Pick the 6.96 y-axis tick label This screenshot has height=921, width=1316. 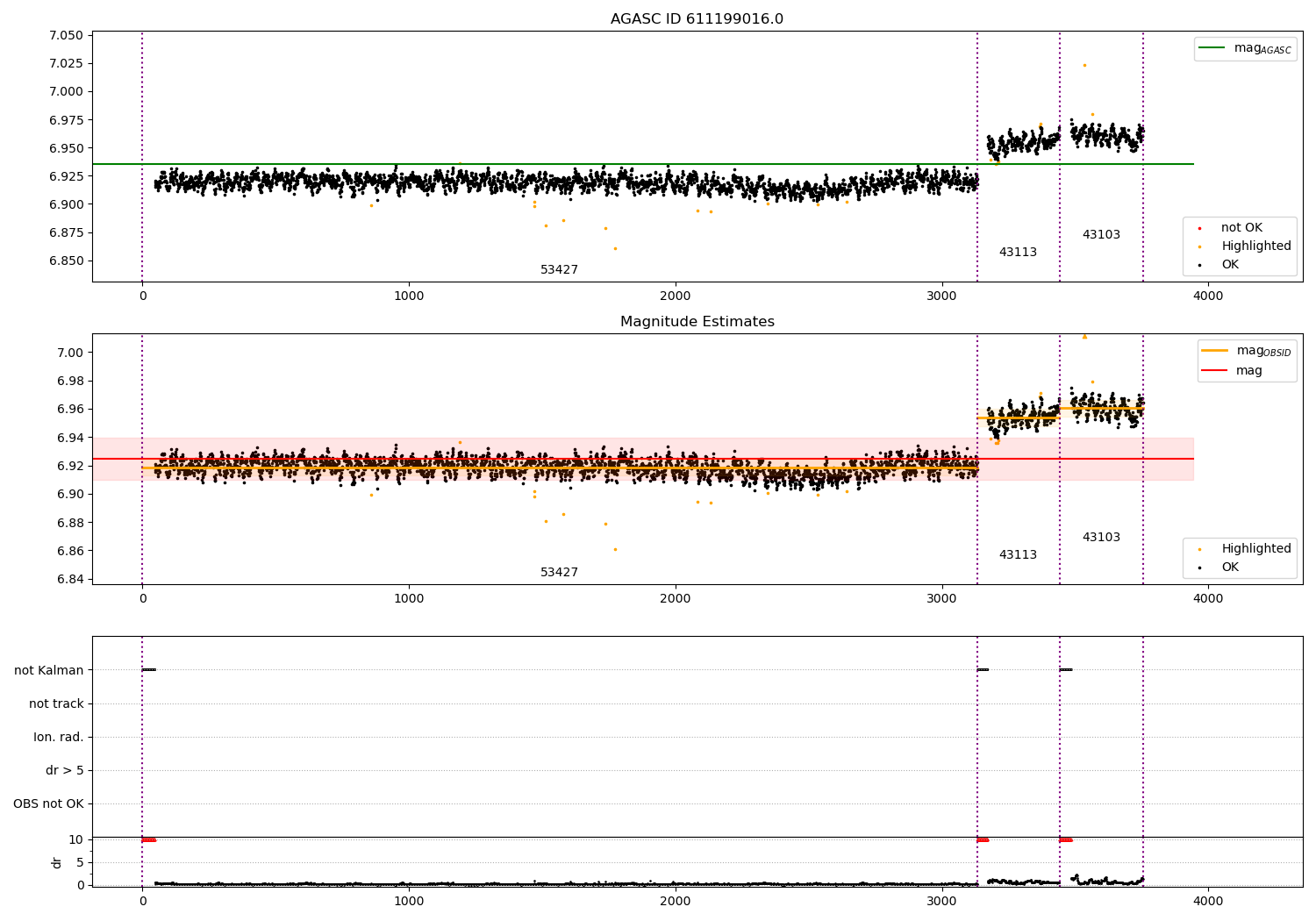(70, 410)
